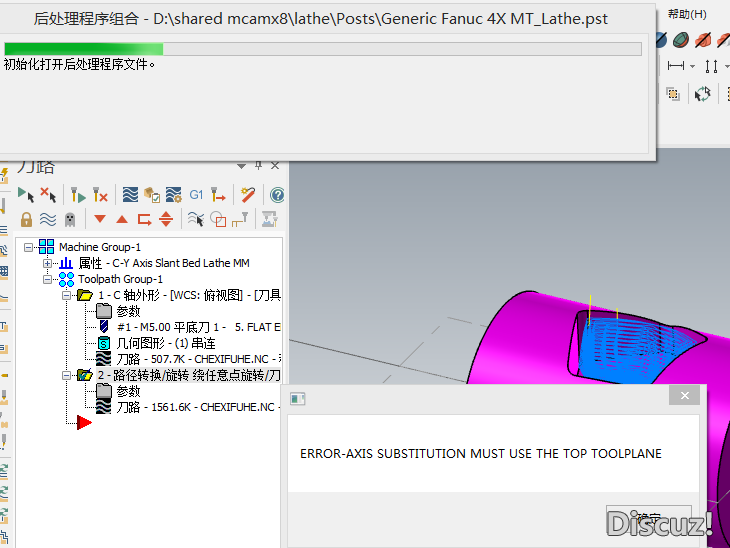This screenshot has height=548, width=730.
Task: Collapse Toolpath Group-1 node
Action: 47,279
